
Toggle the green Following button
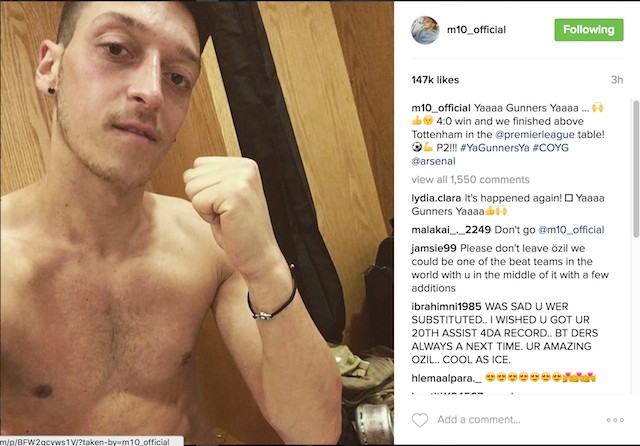pos(589,30)
